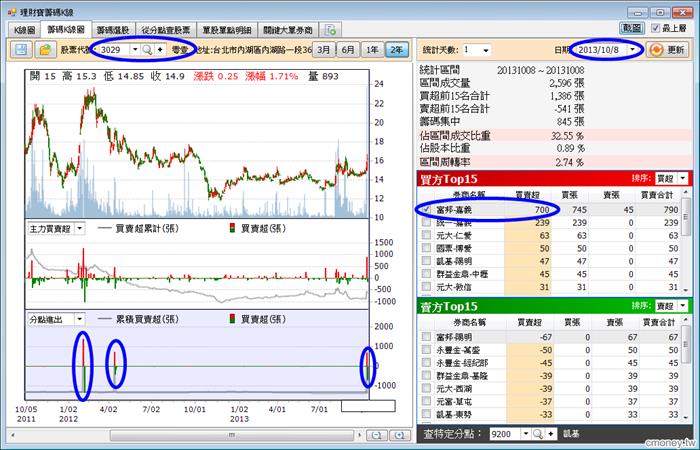Open the 籌碼儲股 tab
Viewport: 700px width, 450px height.
(x=113, y=30)
